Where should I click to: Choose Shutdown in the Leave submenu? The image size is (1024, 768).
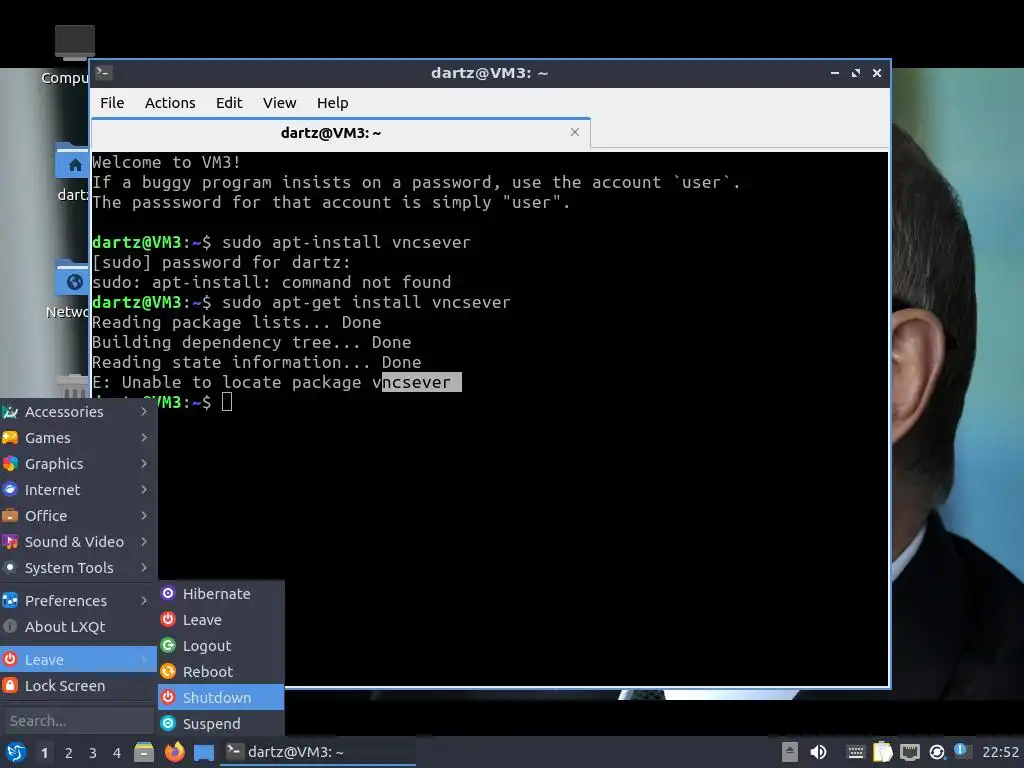point(221,697)
